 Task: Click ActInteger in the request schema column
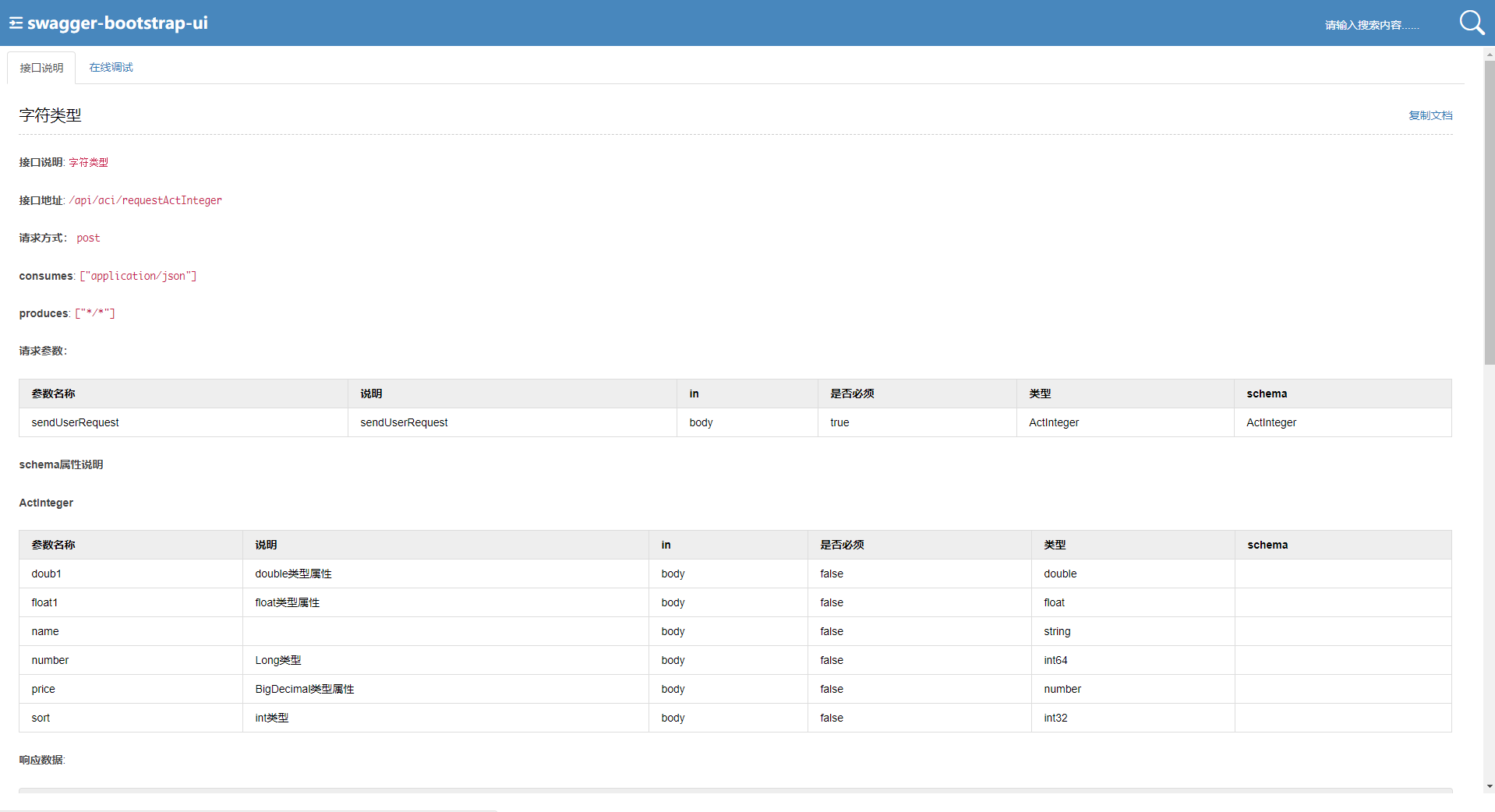point(1271,422)
